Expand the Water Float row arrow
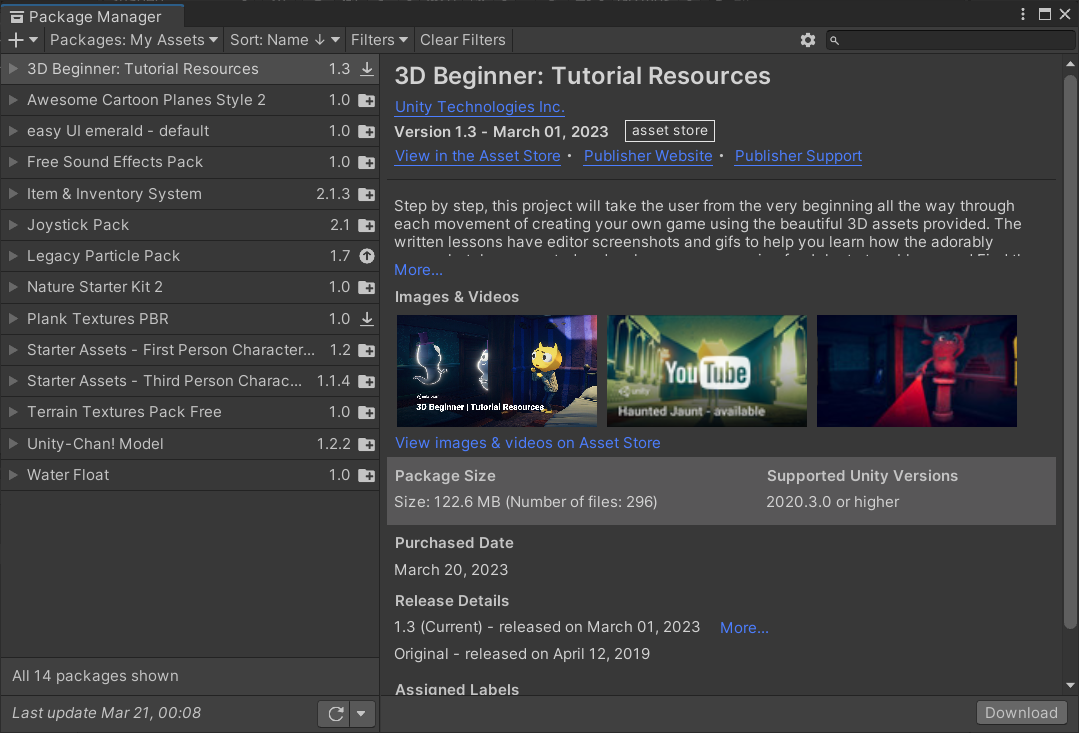Viewport: 1079px width, 733px height. (13, 475)
